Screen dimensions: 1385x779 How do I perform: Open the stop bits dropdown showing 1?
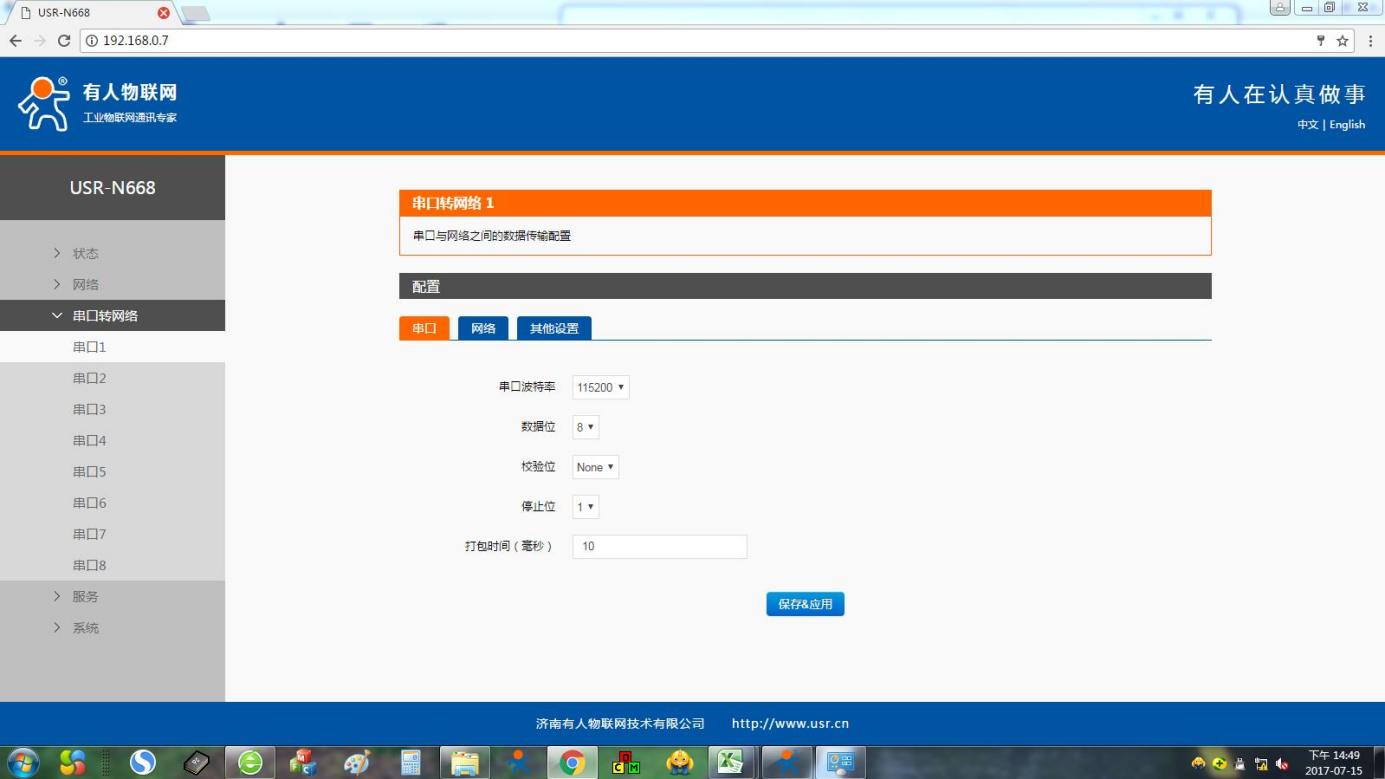(x=586, y=507)
